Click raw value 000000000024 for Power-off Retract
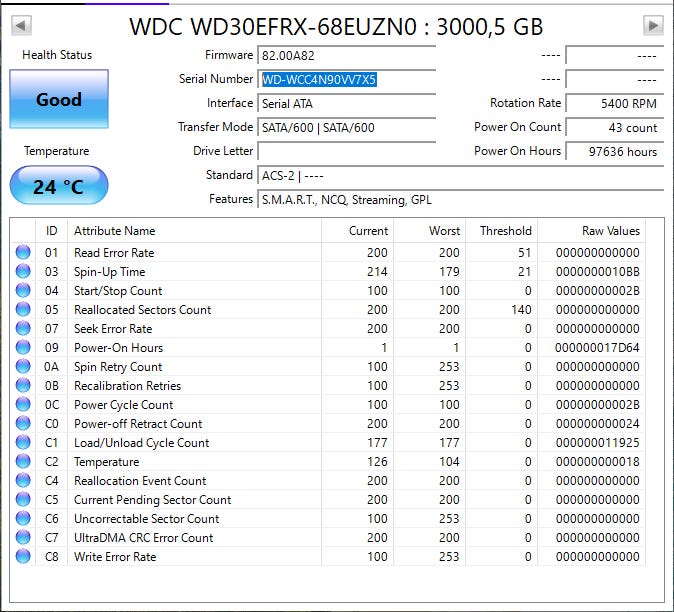 (x=597, y=424)
